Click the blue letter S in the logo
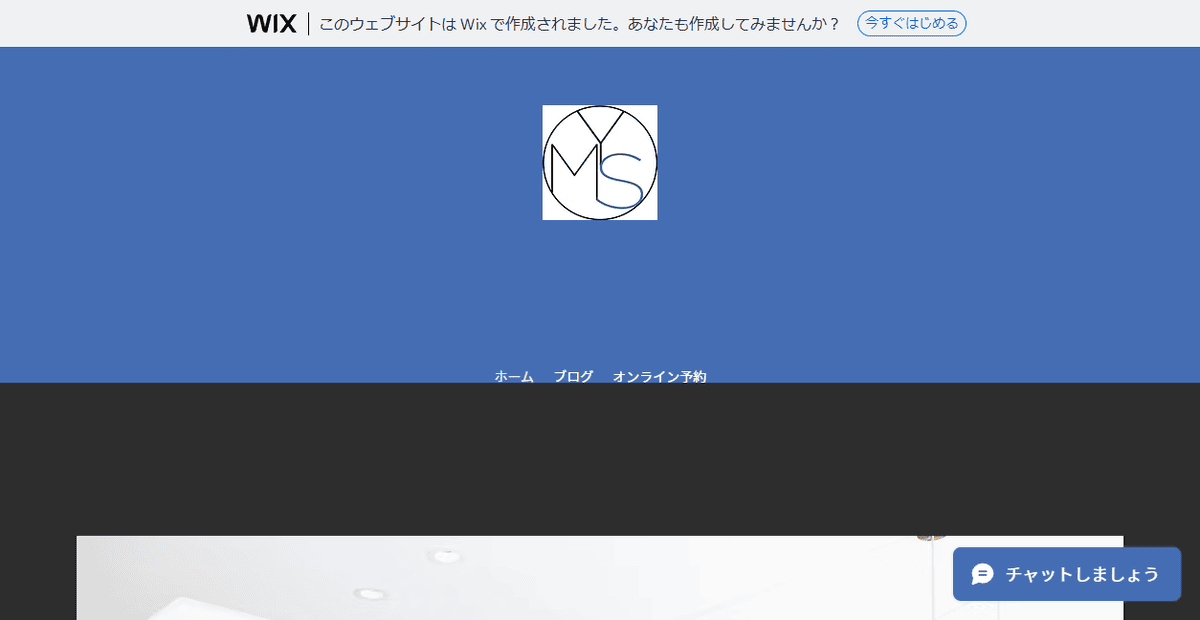1200x620 pixels. point(620,181)
